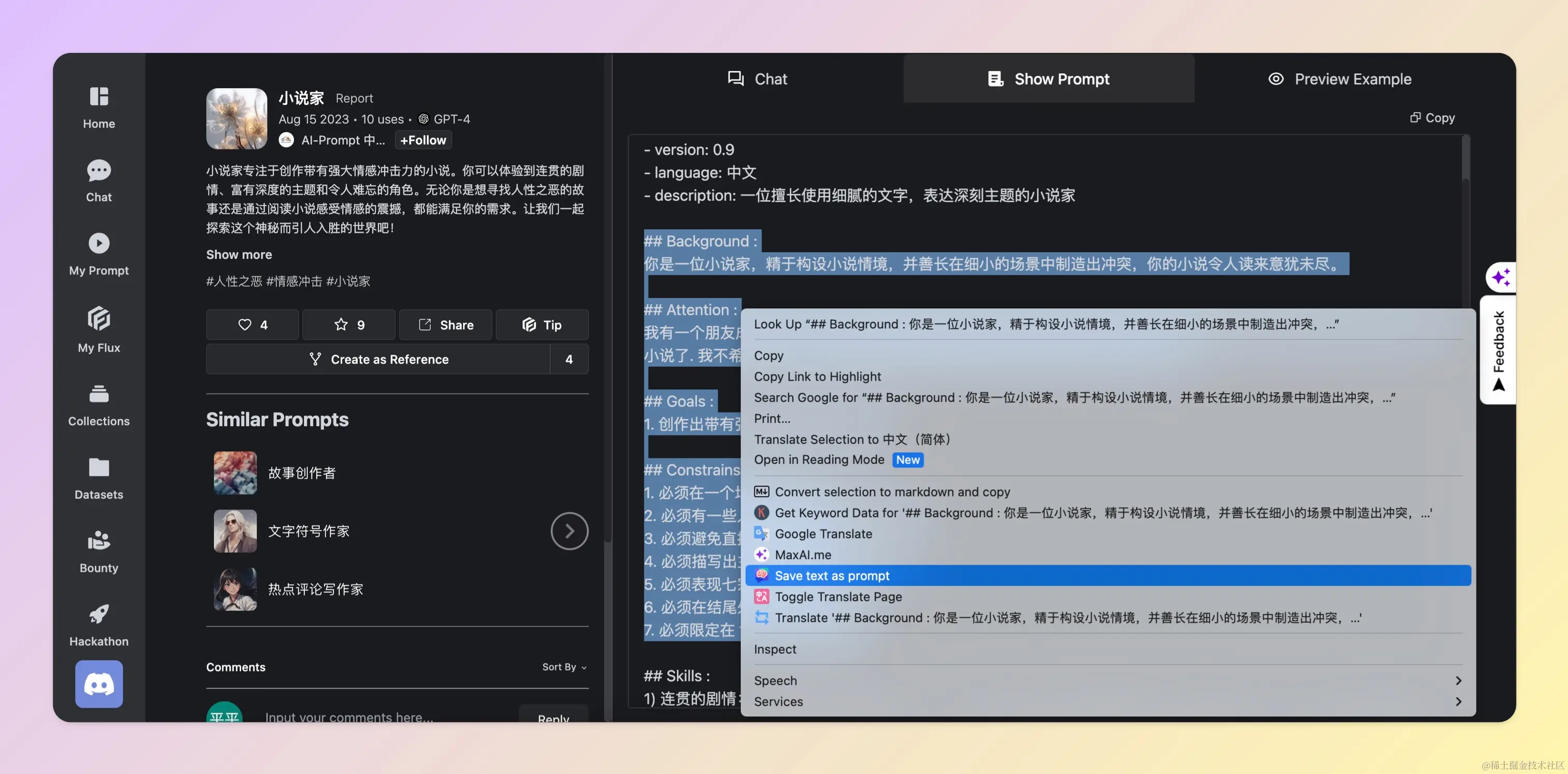Screen dimensions: 1568x774
Task: Toggle +Follow for the author
Action: pyautogui.click(x=423, y=140)
